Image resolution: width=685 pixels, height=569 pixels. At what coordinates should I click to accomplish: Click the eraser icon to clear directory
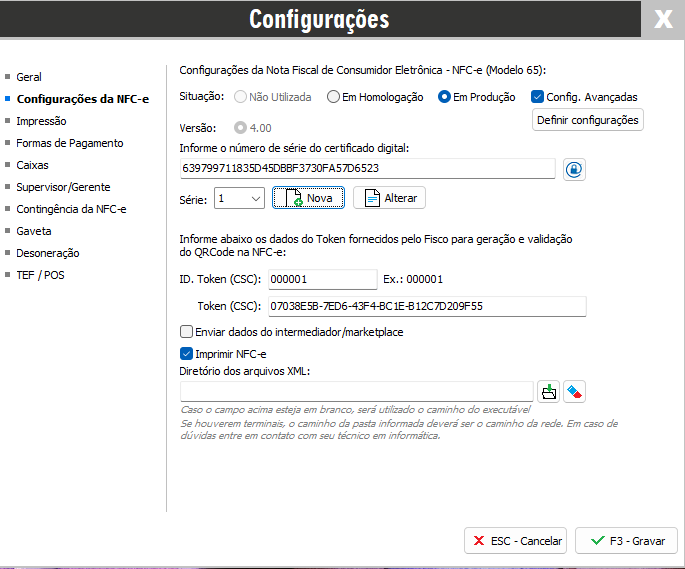click(574, 391)
